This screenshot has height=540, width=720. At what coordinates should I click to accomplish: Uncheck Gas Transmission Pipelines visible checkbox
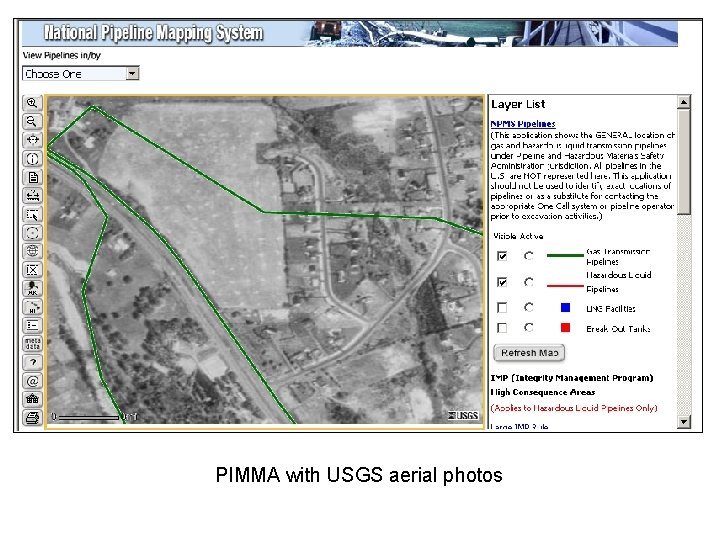502,256
